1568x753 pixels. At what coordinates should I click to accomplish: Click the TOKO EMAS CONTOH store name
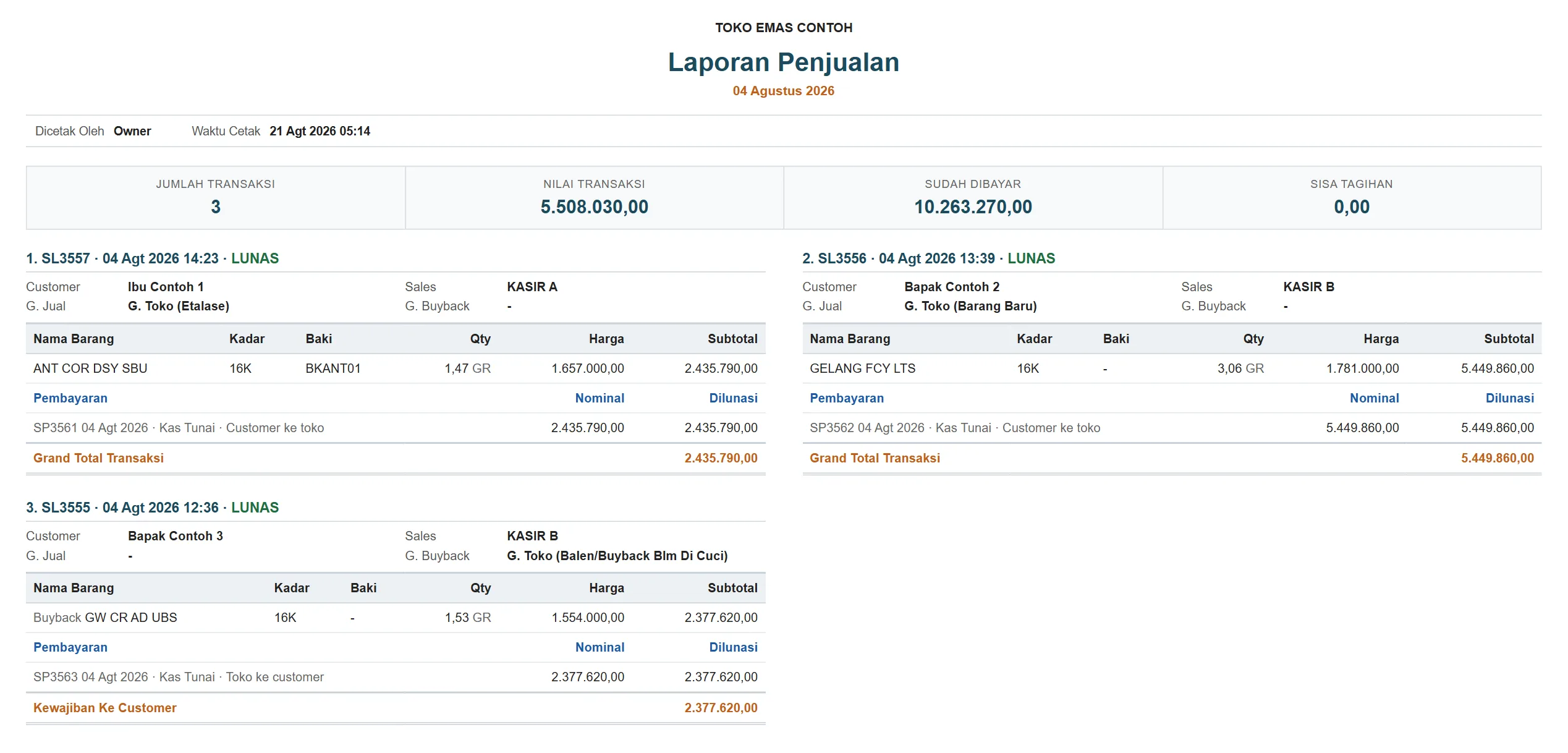pos(784,28)
